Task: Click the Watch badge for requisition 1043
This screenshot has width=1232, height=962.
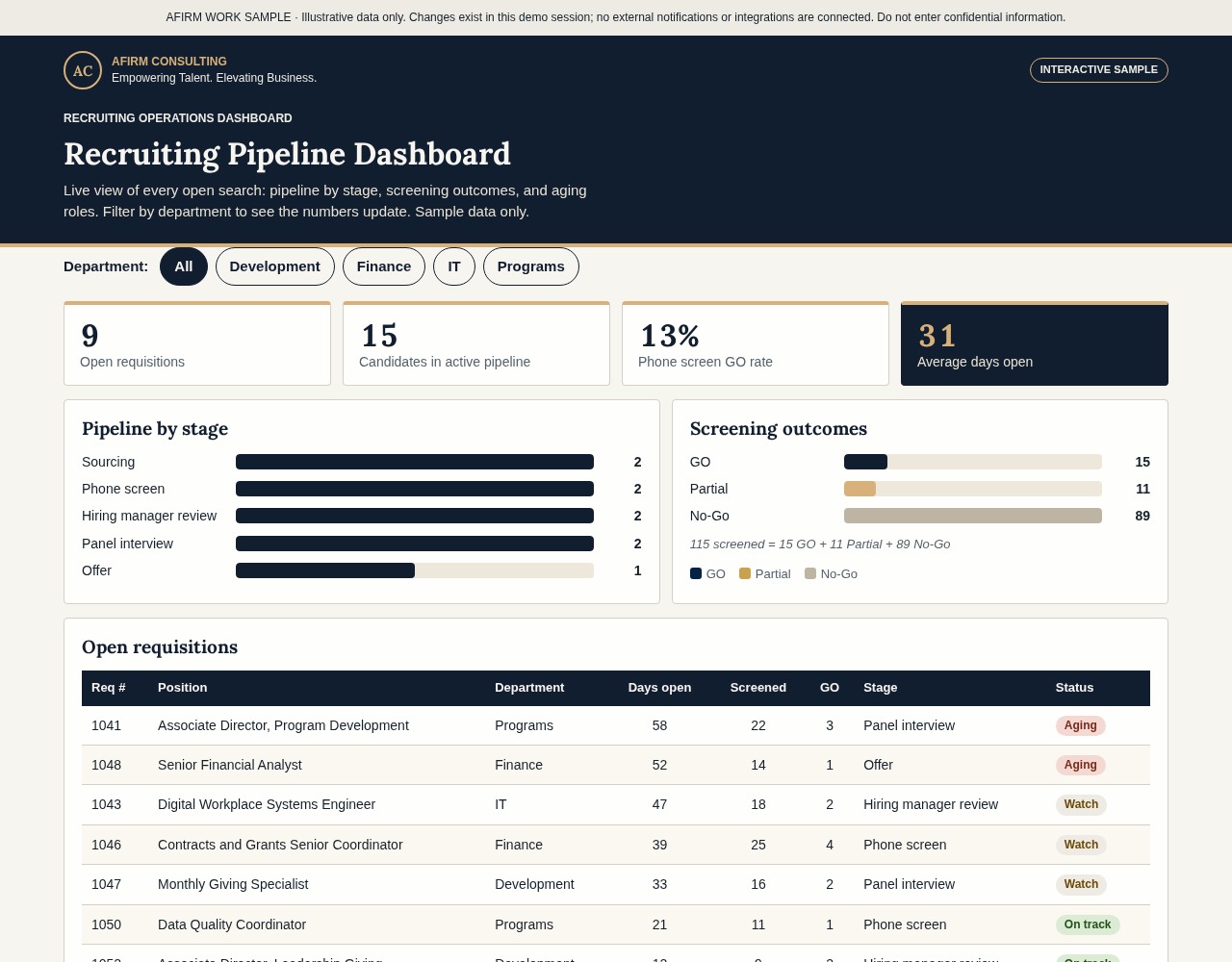Action: point(1081,804)
